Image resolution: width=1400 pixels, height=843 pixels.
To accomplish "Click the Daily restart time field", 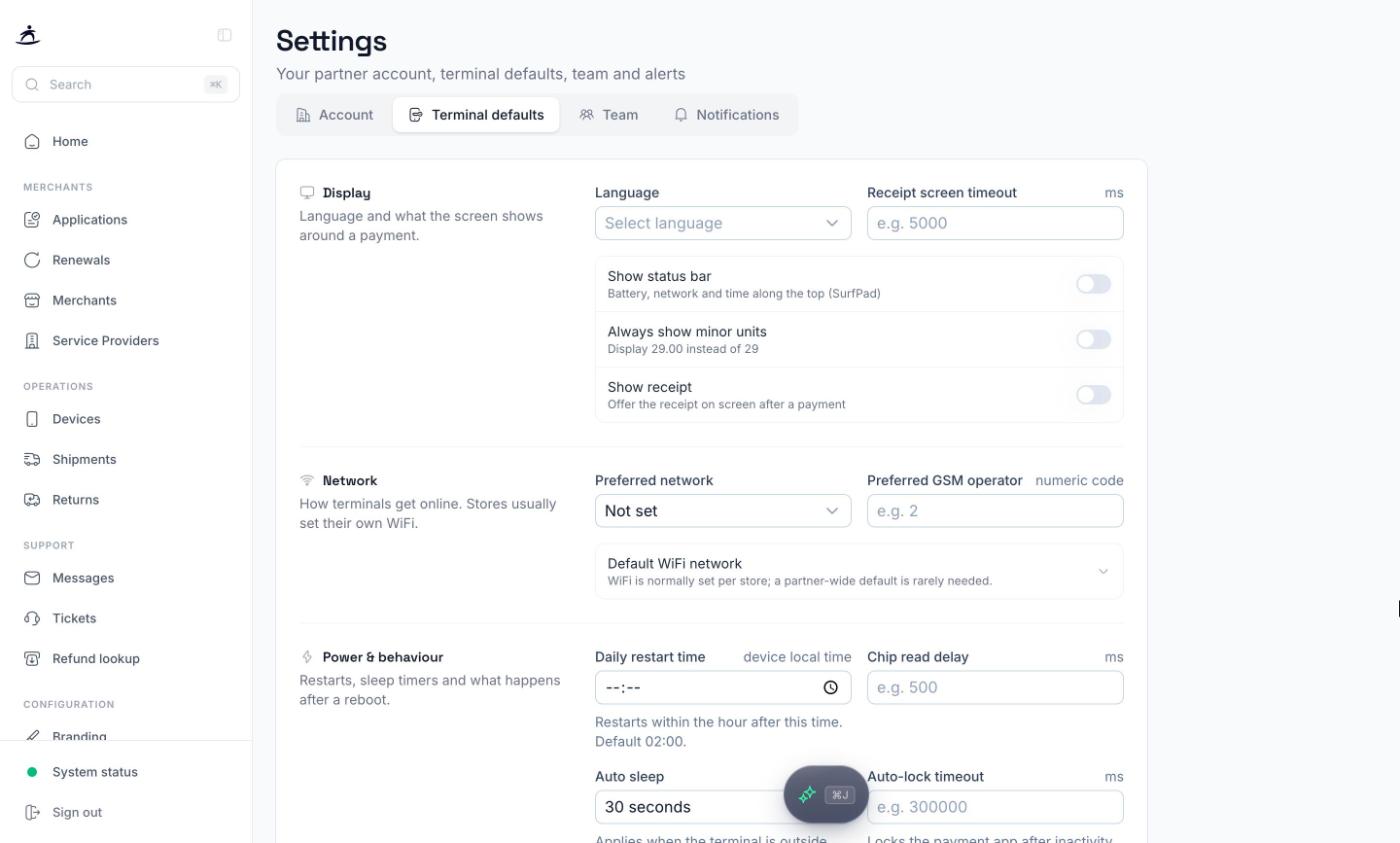I will [x=723, y=688].
